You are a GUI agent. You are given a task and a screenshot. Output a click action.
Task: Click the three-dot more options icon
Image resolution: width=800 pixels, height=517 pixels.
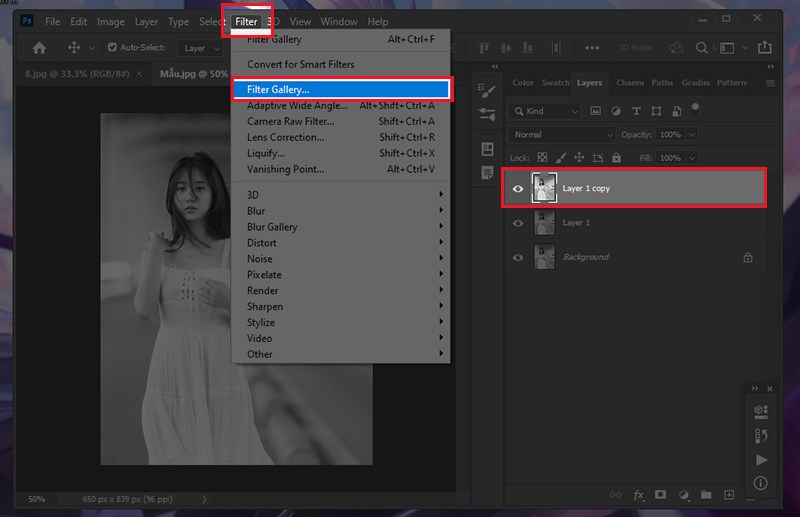tap(592, 47)
